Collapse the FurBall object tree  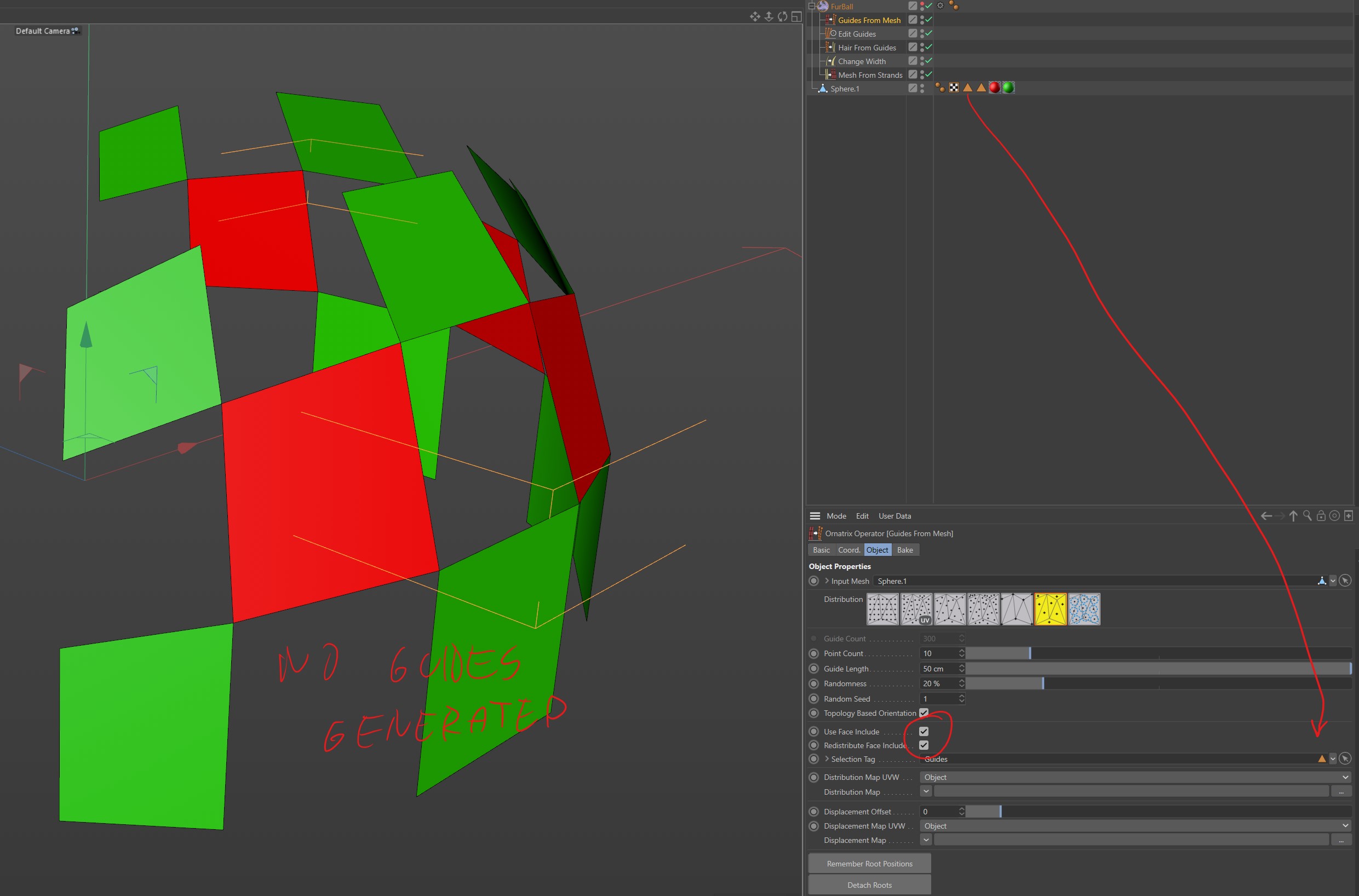click(811, 6)
